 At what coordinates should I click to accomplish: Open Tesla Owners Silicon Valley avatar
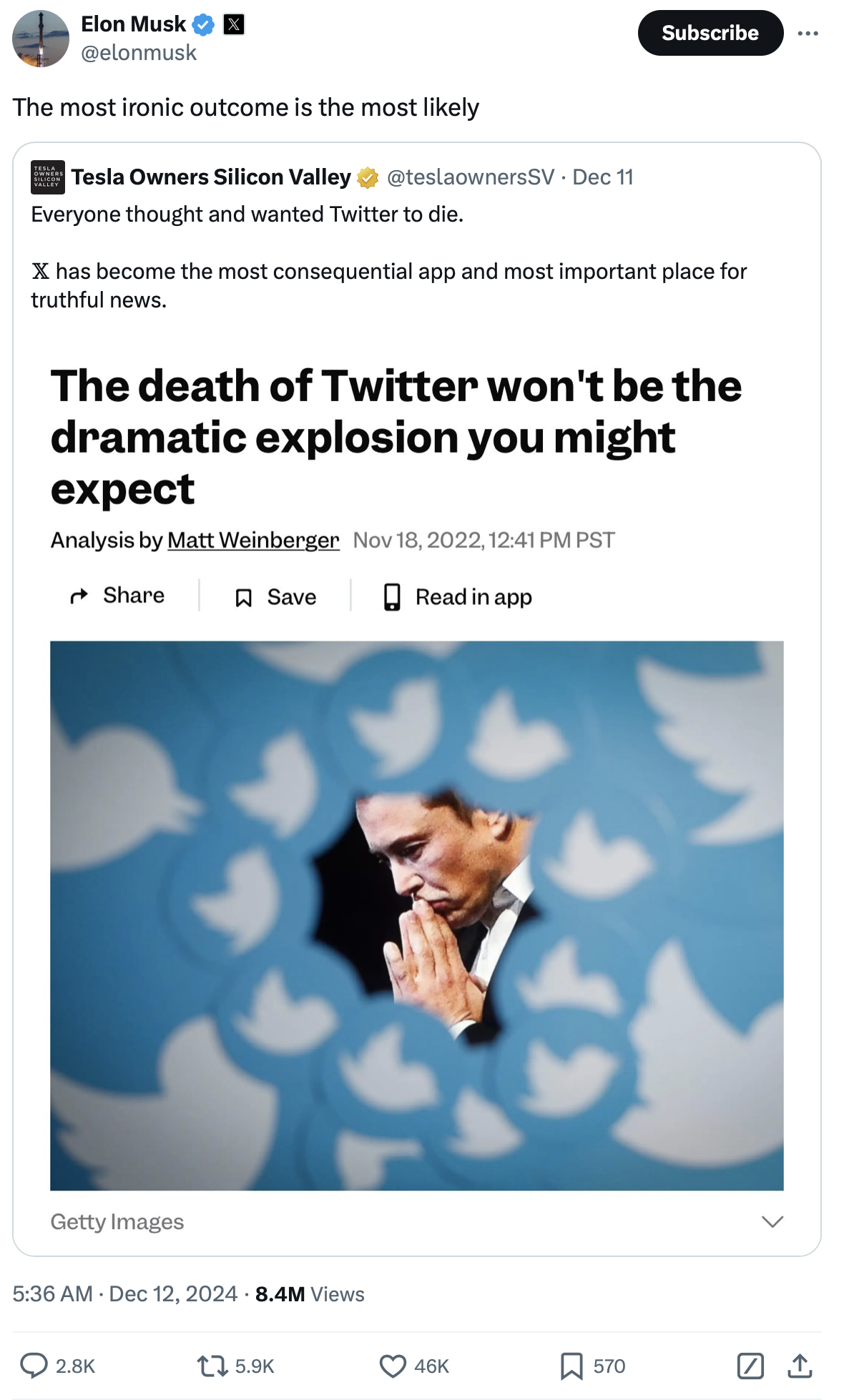pyautogui.click(x=48, y=177)
